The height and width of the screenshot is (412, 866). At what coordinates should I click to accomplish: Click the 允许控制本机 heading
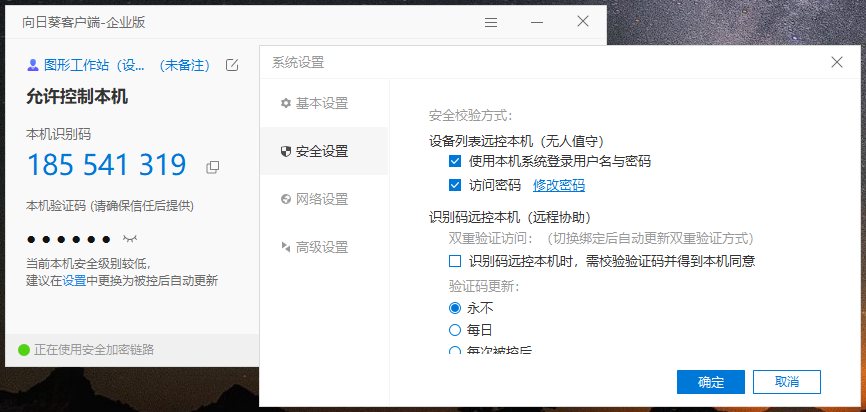click(x=77, y=97)
